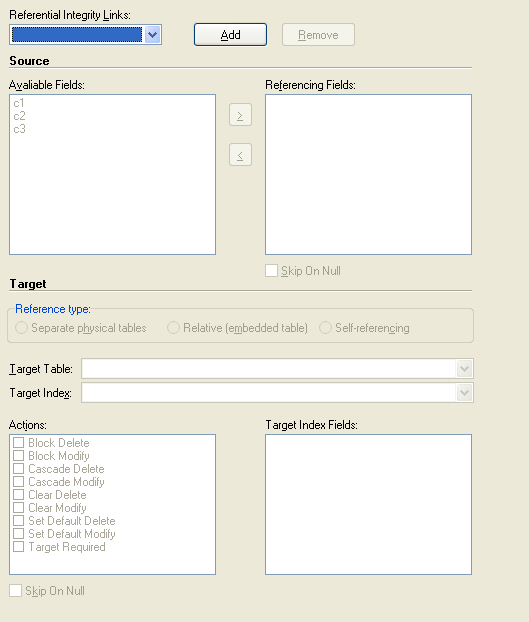Image resolution: width=529 pixels, height=622 pixels.
Task: Check the Block Delete action
Action: 19,442
